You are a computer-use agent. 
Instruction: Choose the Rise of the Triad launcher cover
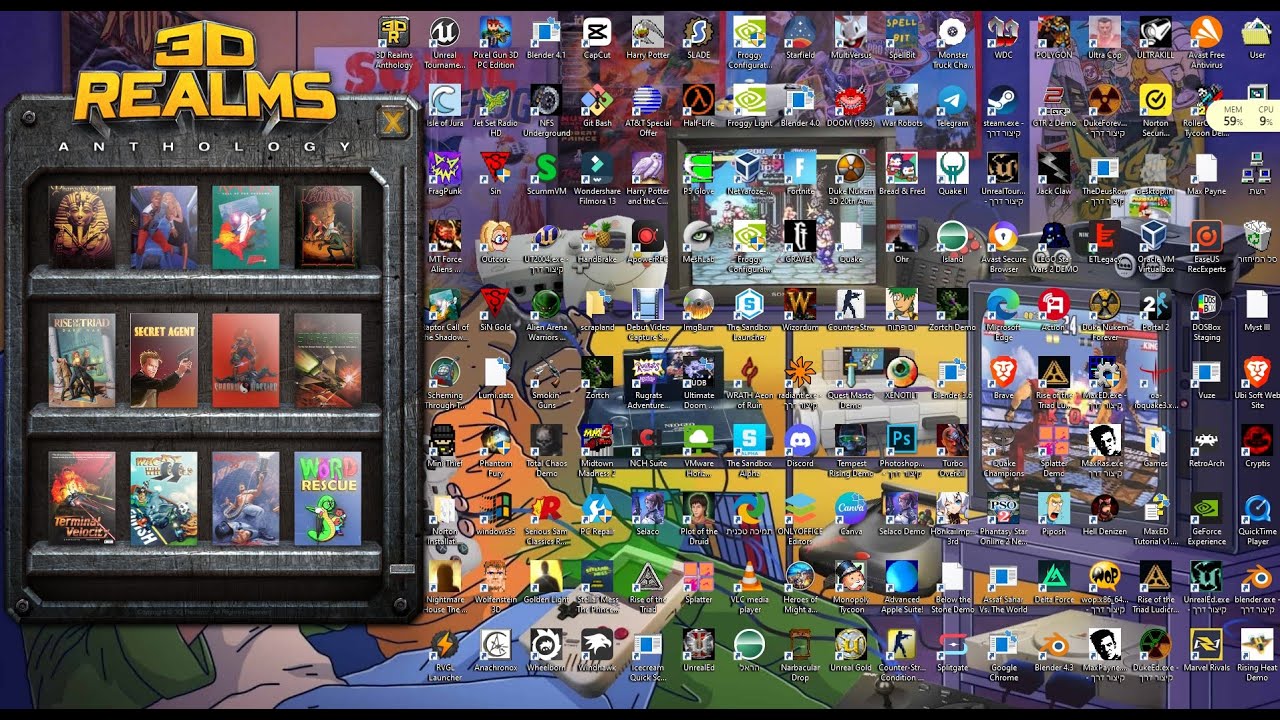coord(82,360)
